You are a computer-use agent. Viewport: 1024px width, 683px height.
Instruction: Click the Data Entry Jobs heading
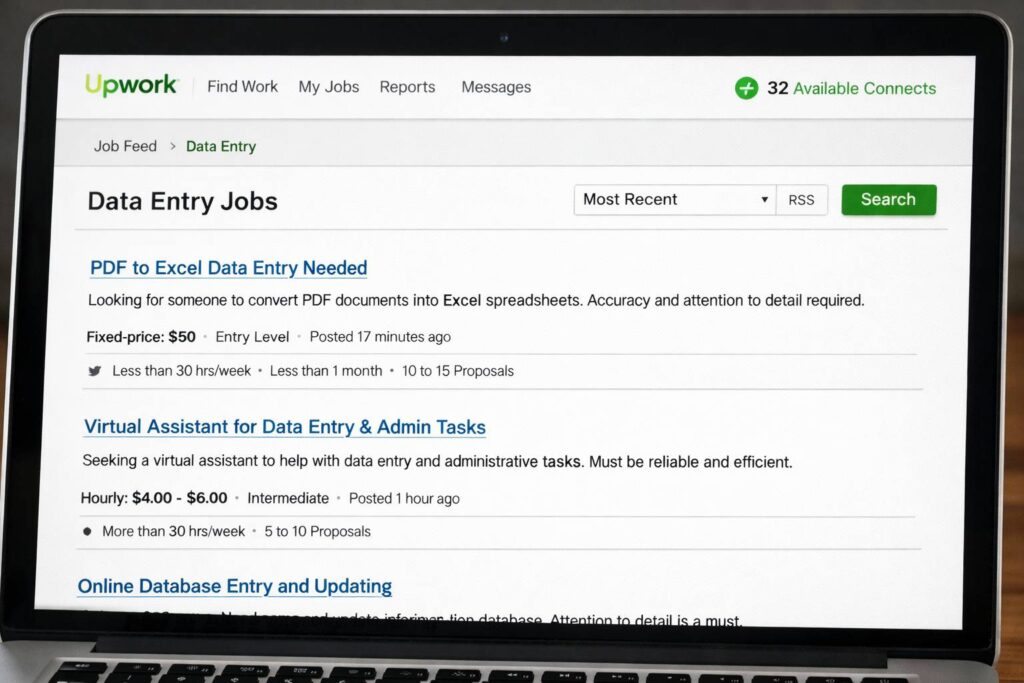click(182, 201)
